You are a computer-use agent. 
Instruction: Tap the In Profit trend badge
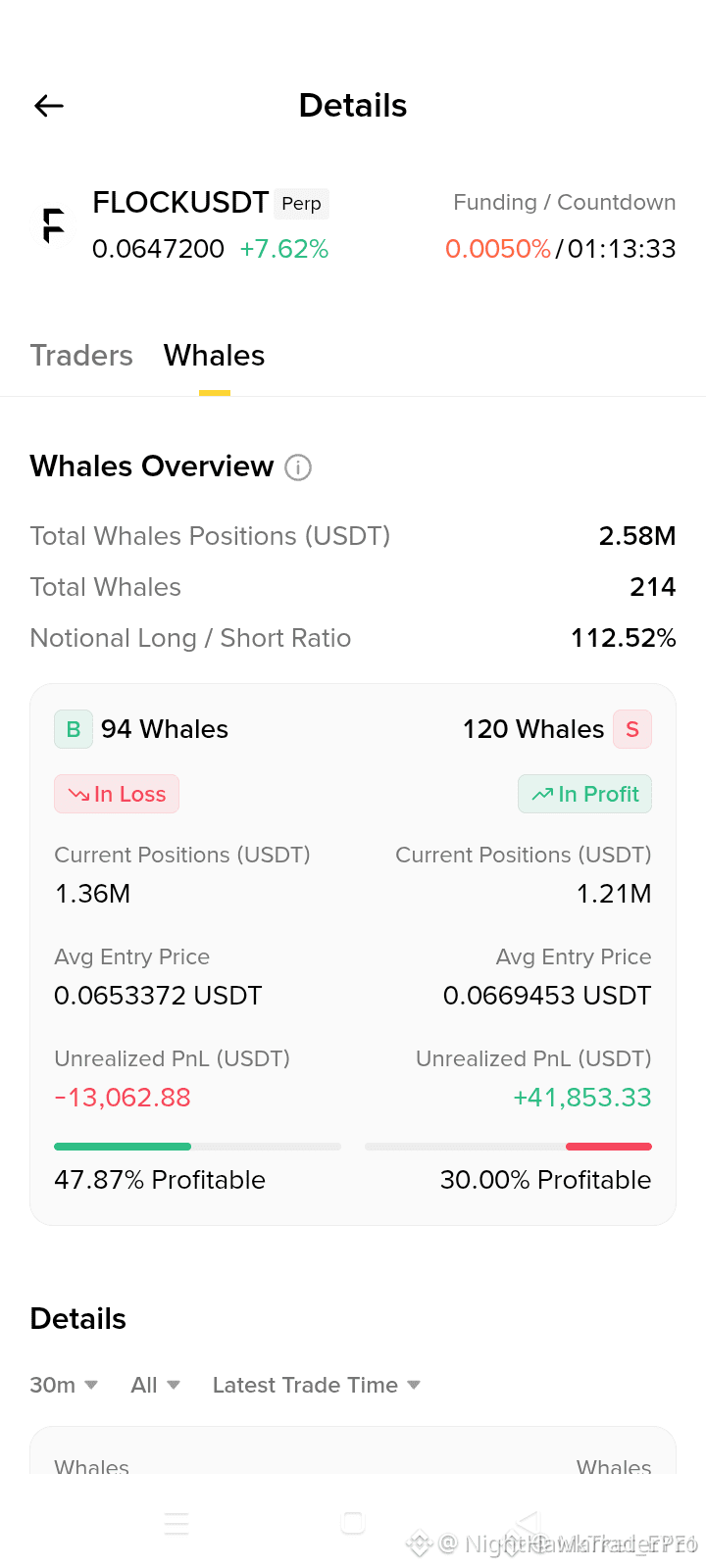[x=584, y=794]
